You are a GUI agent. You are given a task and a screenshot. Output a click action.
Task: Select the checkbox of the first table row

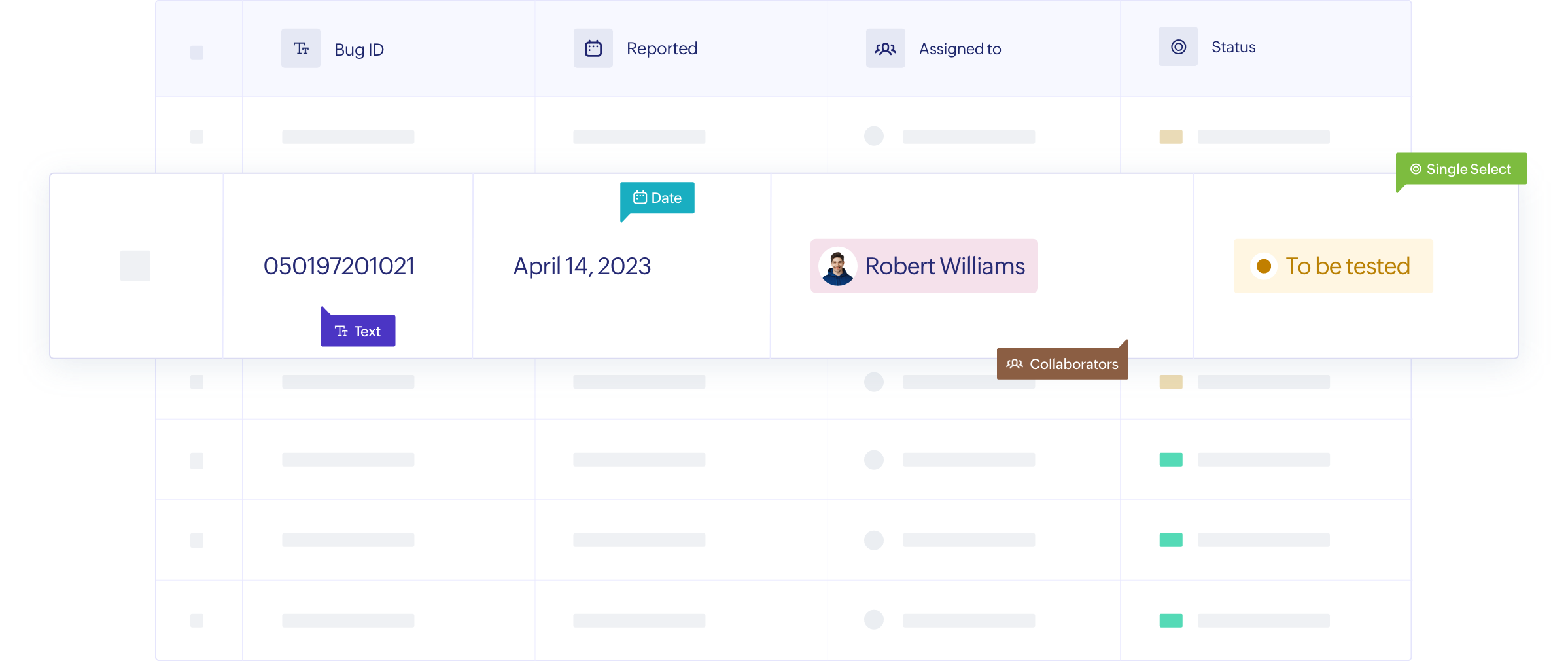click(197, 136)
